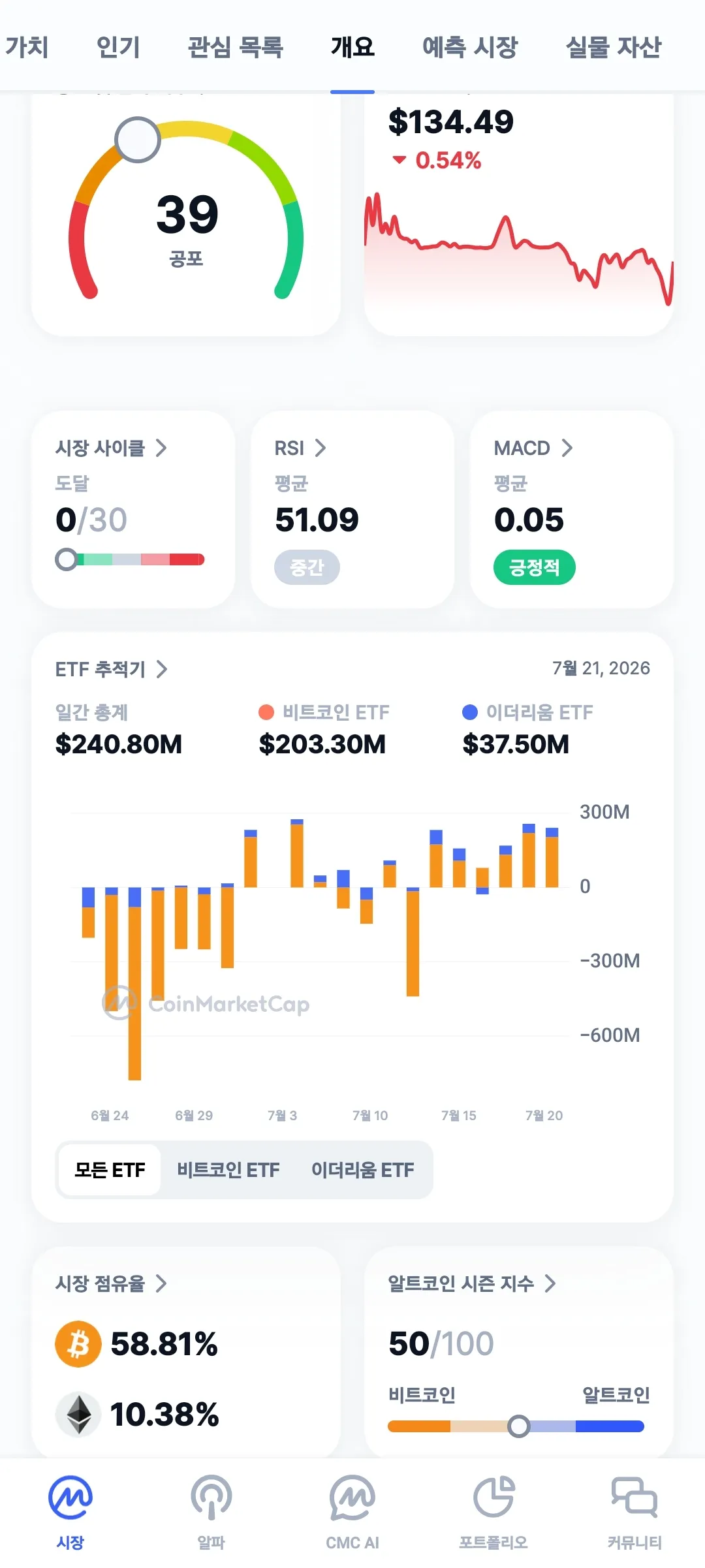Open the 알파 (Alpha) bottom nav icon
The width and height of the screenshot is (705, 1568).
(x=211, y=1497)
